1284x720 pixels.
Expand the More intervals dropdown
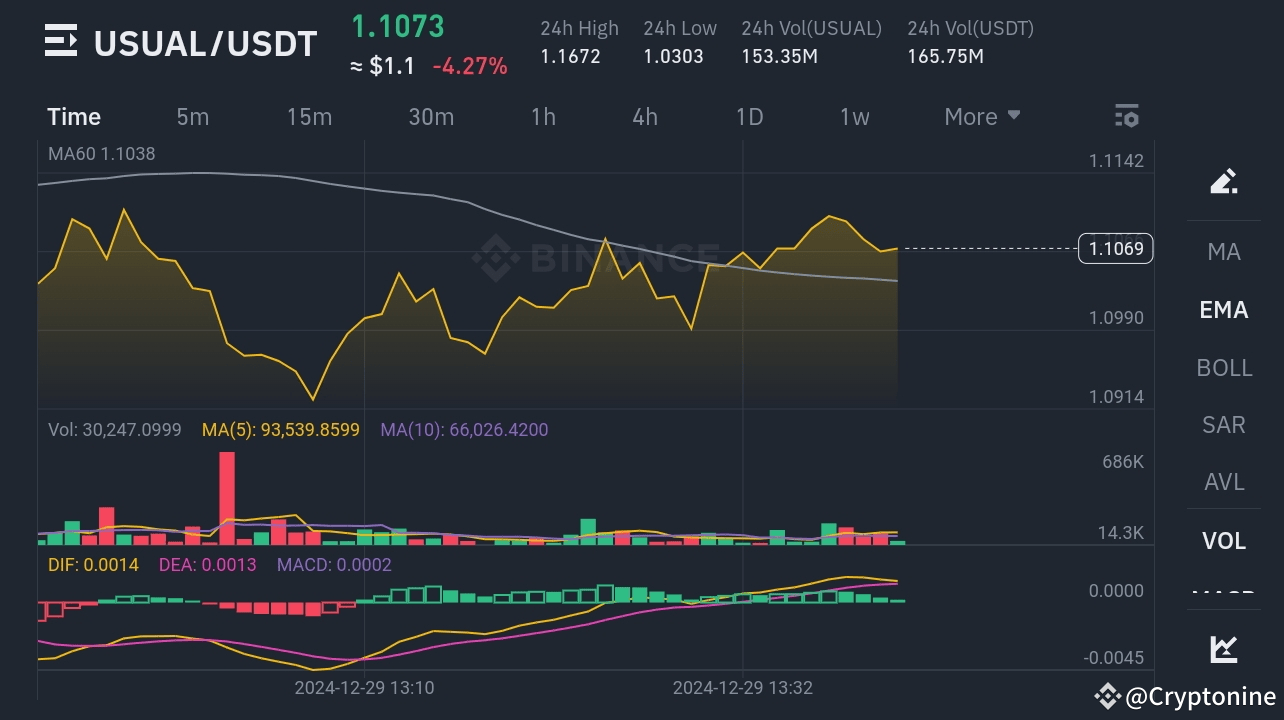982,117
